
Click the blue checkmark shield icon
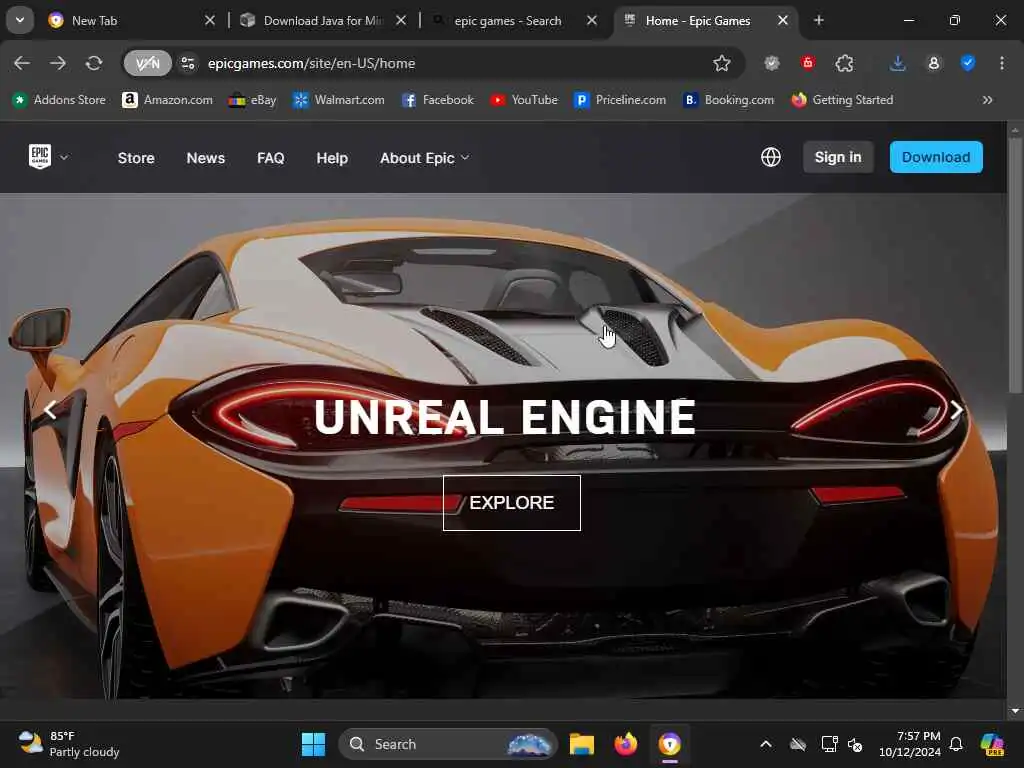[968, 63]
